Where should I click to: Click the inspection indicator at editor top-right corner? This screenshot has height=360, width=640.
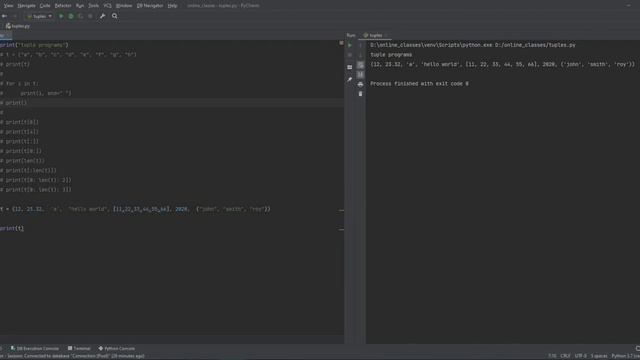pos(341,43)
